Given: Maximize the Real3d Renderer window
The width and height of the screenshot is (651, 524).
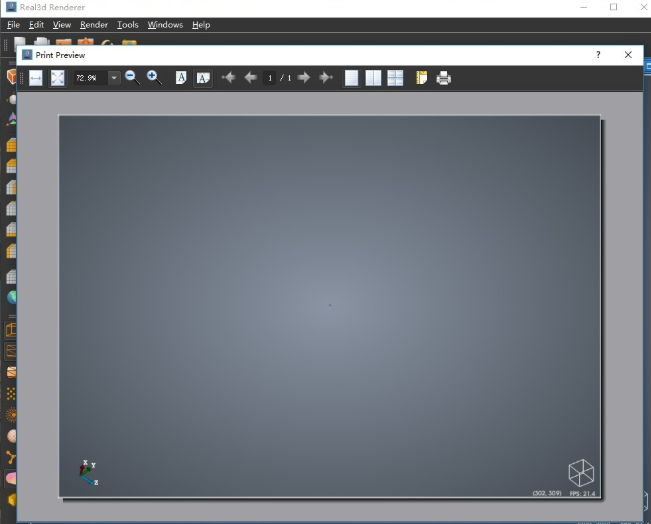Looking at the screenshot, I should pos(613,7).
